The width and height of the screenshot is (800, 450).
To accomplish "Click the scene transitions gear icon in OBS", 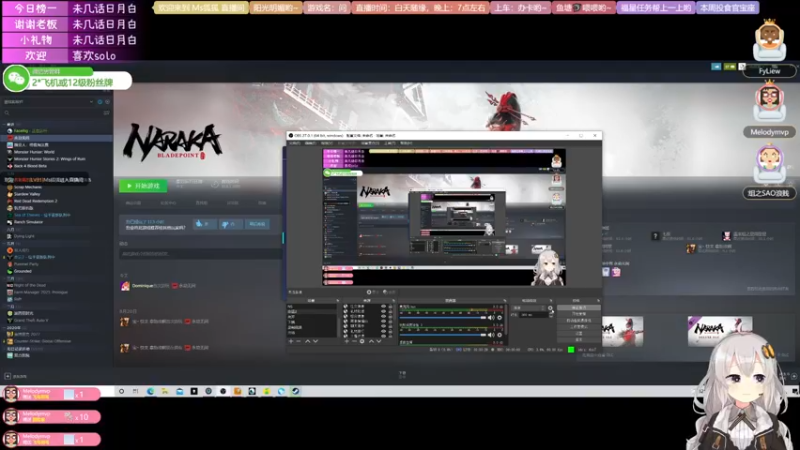I will [x=550, y=308].
